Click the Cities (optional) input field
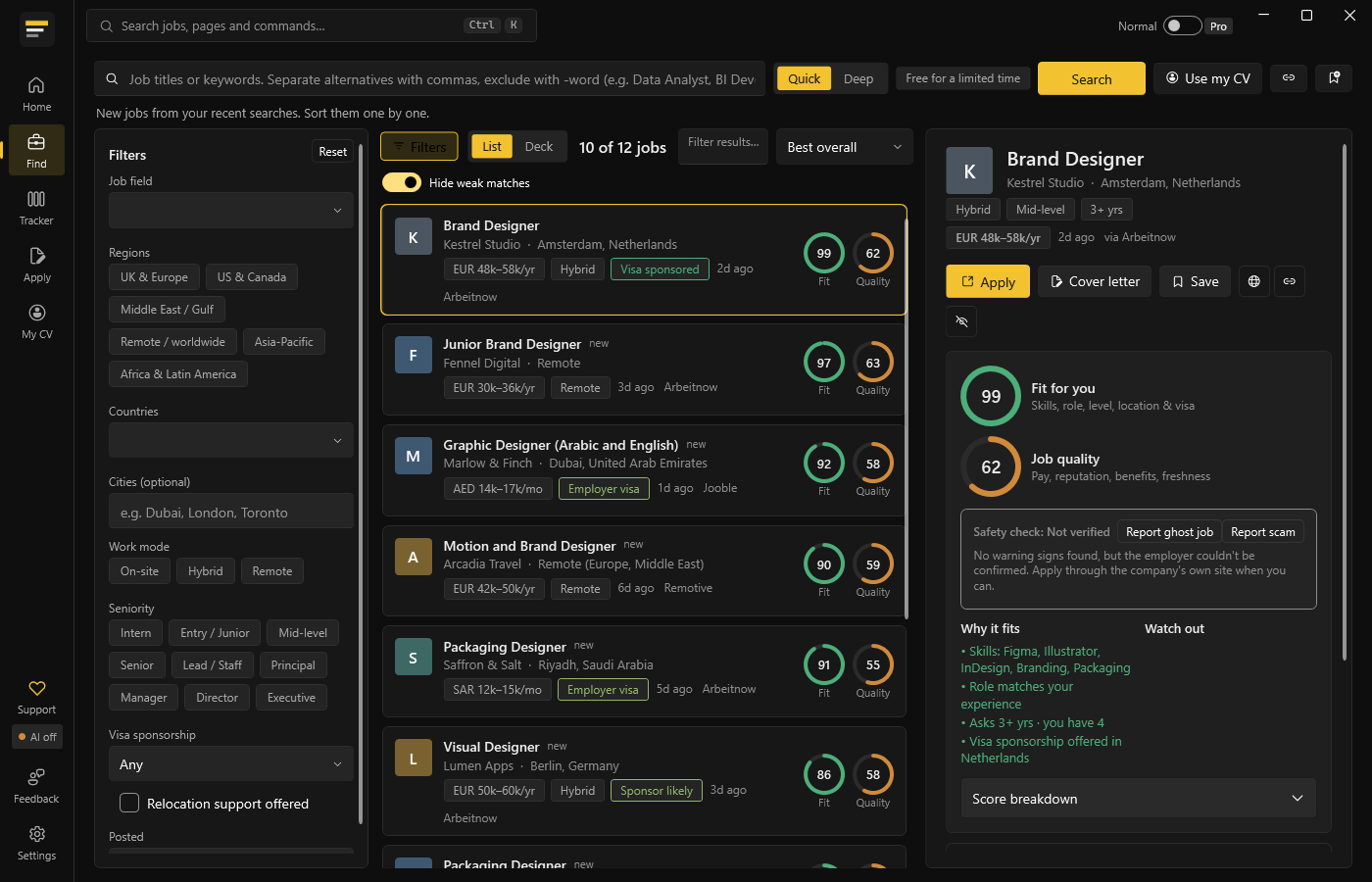The image size is (1372, 882). coord(231,512)
